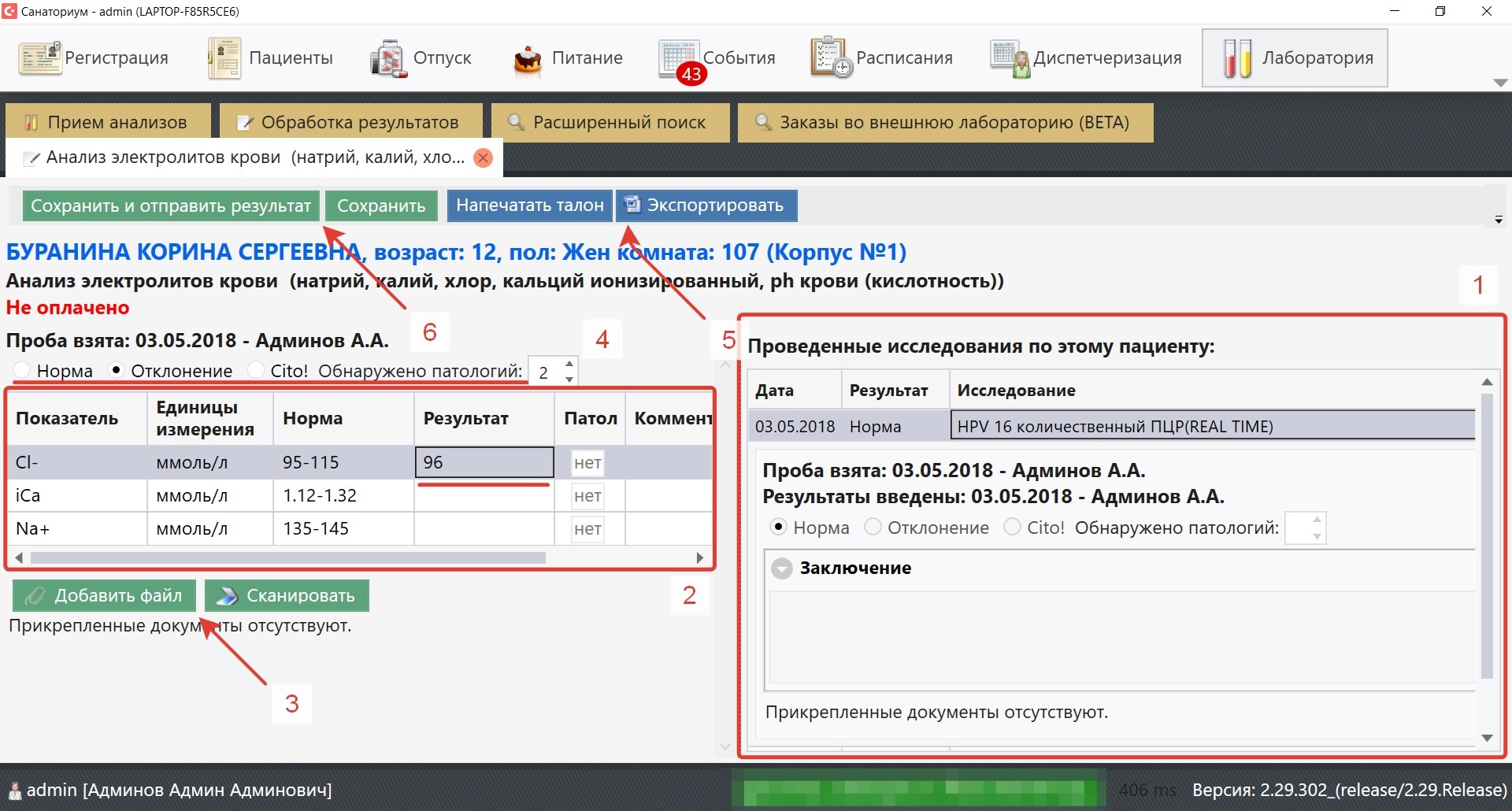This screenshot has width=1512, height=811.
Task: Open the Диспетчеризация module icon
Action: (1010, 59)
